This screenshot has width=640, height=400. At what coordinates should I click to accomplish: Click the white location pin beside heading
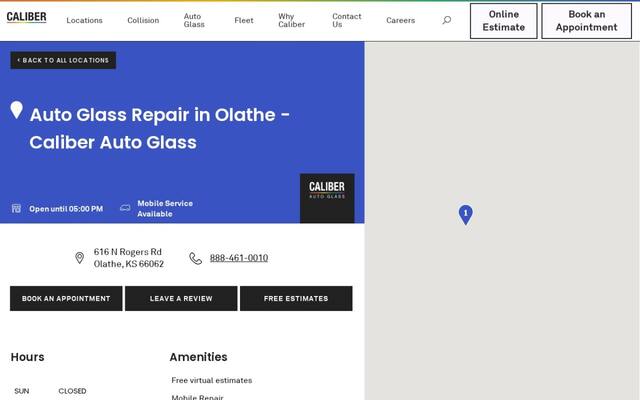(x=16, y=110)
